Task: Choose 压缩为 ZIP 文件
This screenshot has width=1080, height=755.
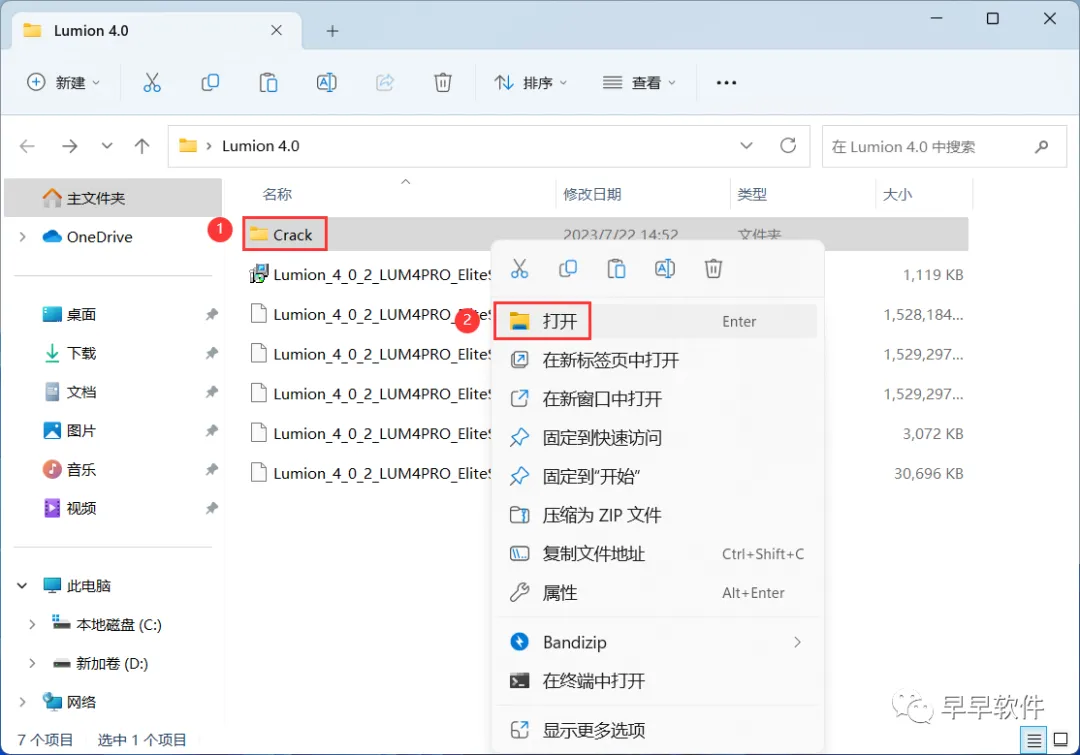Action: click(657, 515)
